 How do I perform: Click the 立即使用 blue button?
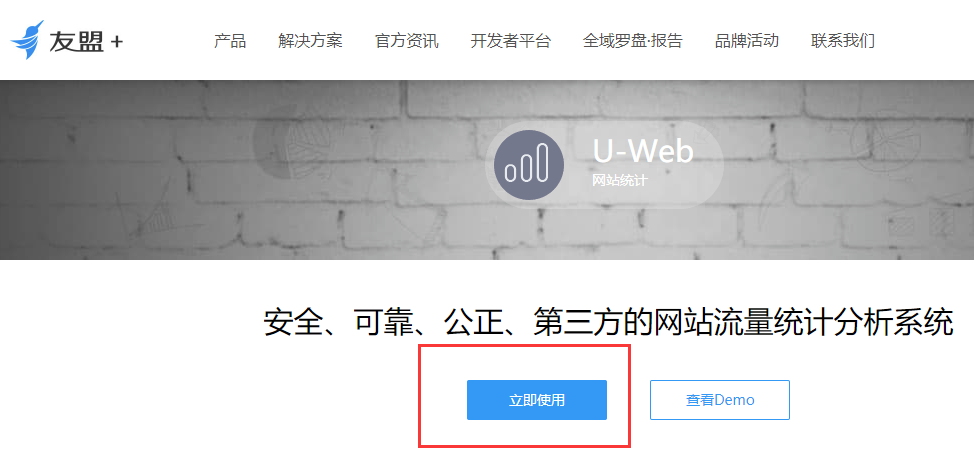coord(537,400)
